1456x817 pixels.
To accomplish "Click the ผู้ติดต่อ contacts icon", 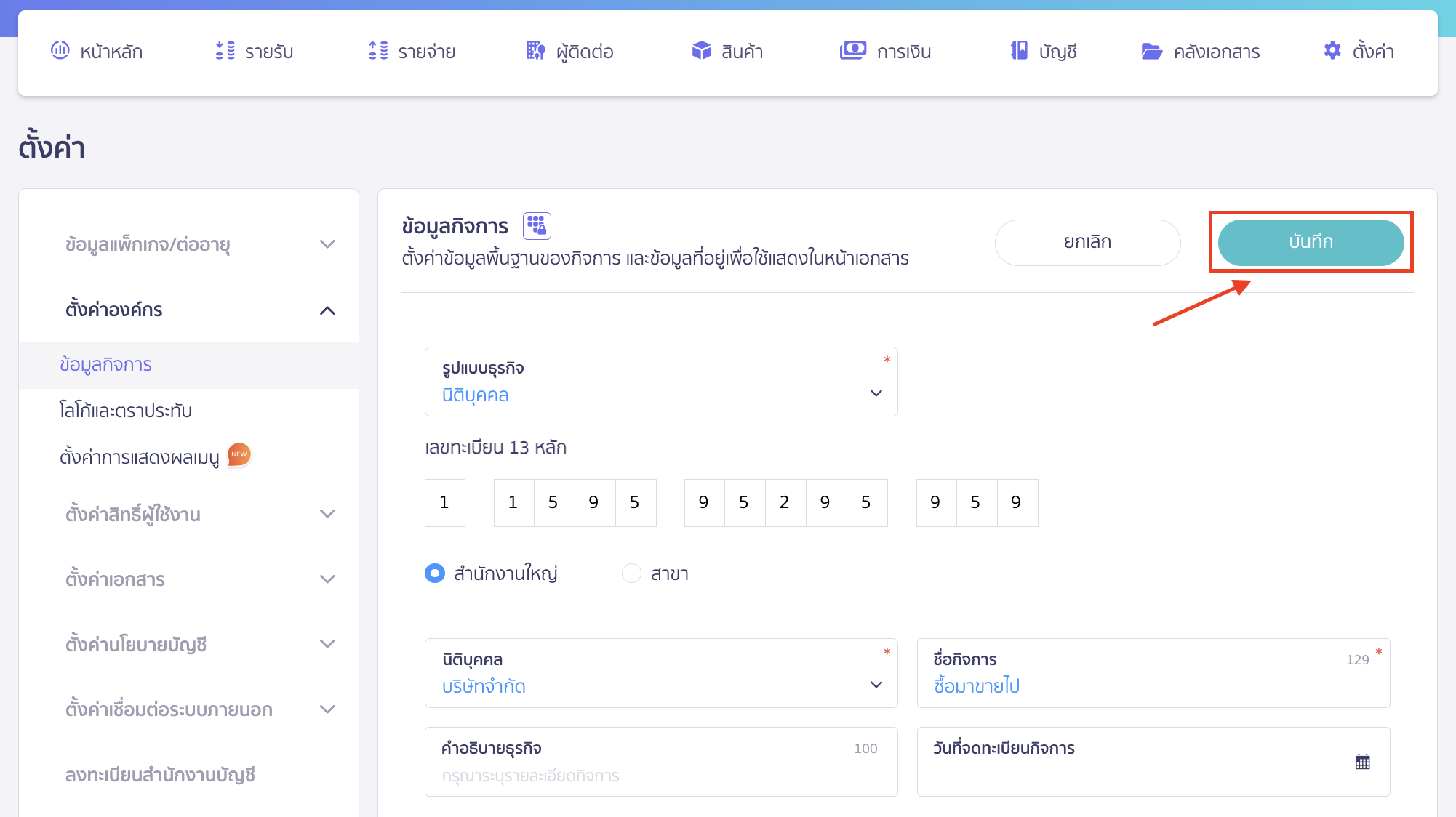I will [x=535, y=51].
